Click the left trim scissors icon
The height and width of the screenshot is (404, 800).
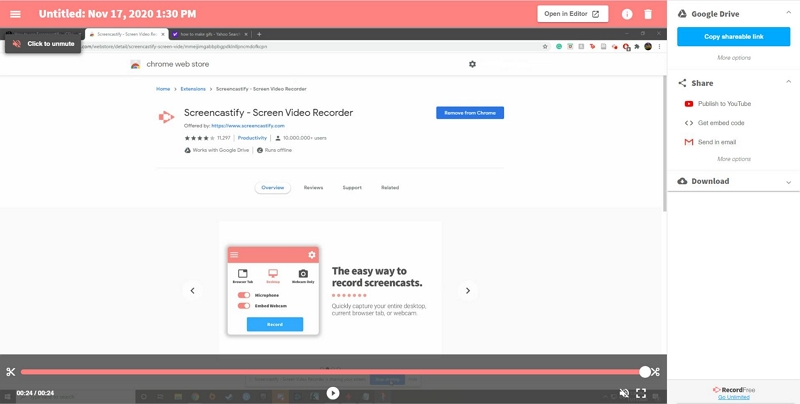(x=11, y=372)
